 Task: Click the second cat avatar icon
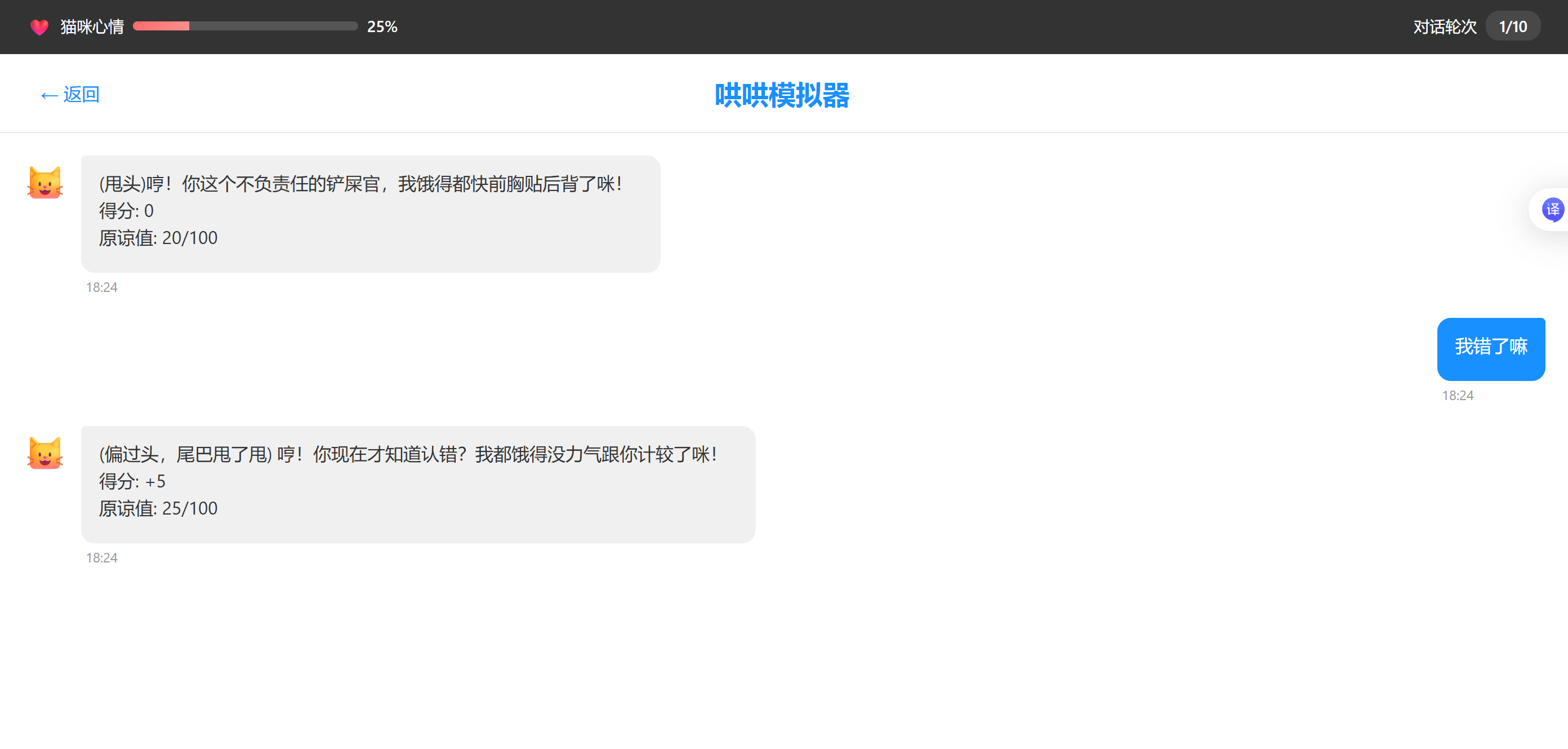(x=45, y=454)
